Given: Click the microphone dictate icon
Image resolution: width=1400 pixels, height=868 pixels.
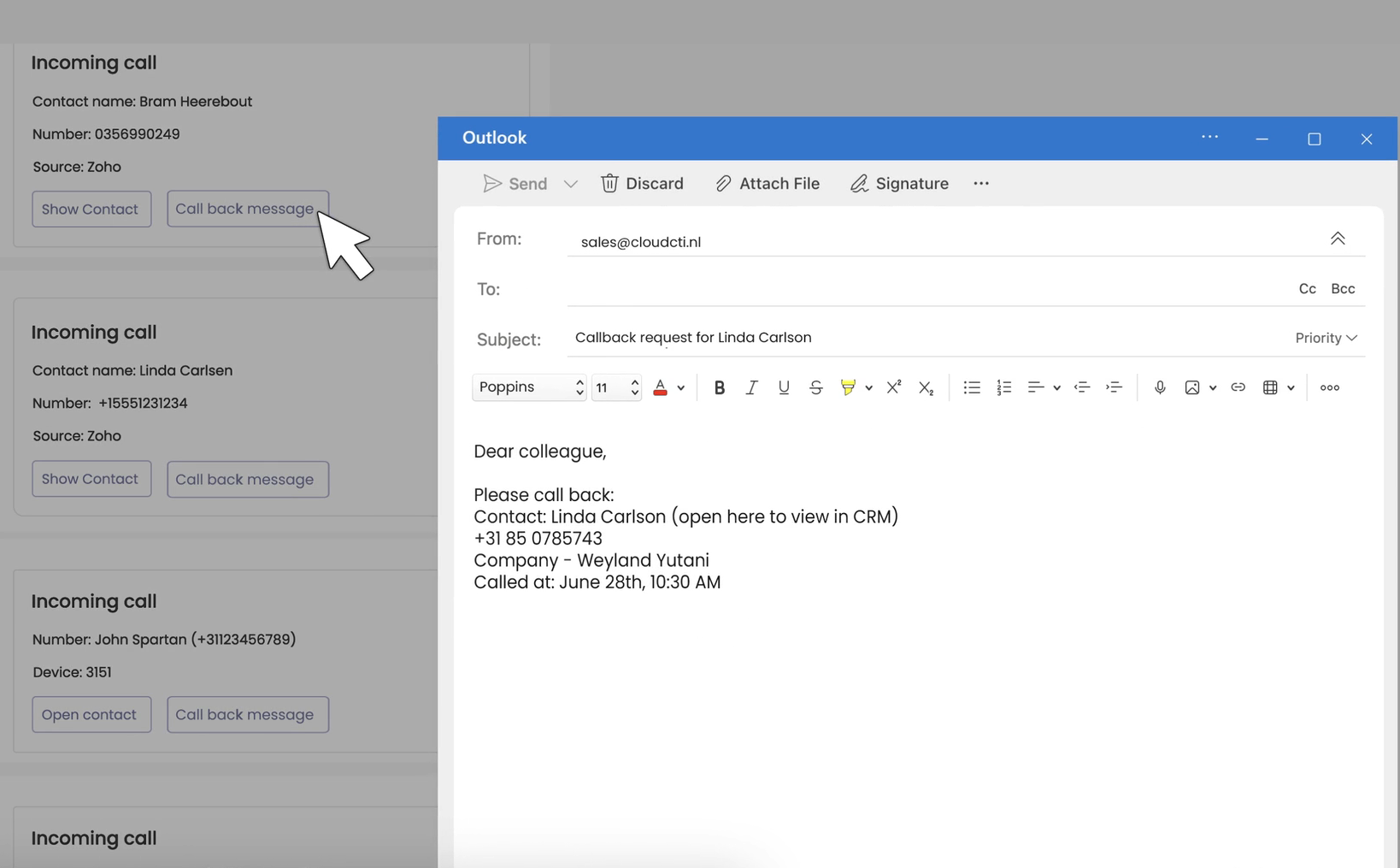Looking at the screenshot, I should (x=1160, y=387).
